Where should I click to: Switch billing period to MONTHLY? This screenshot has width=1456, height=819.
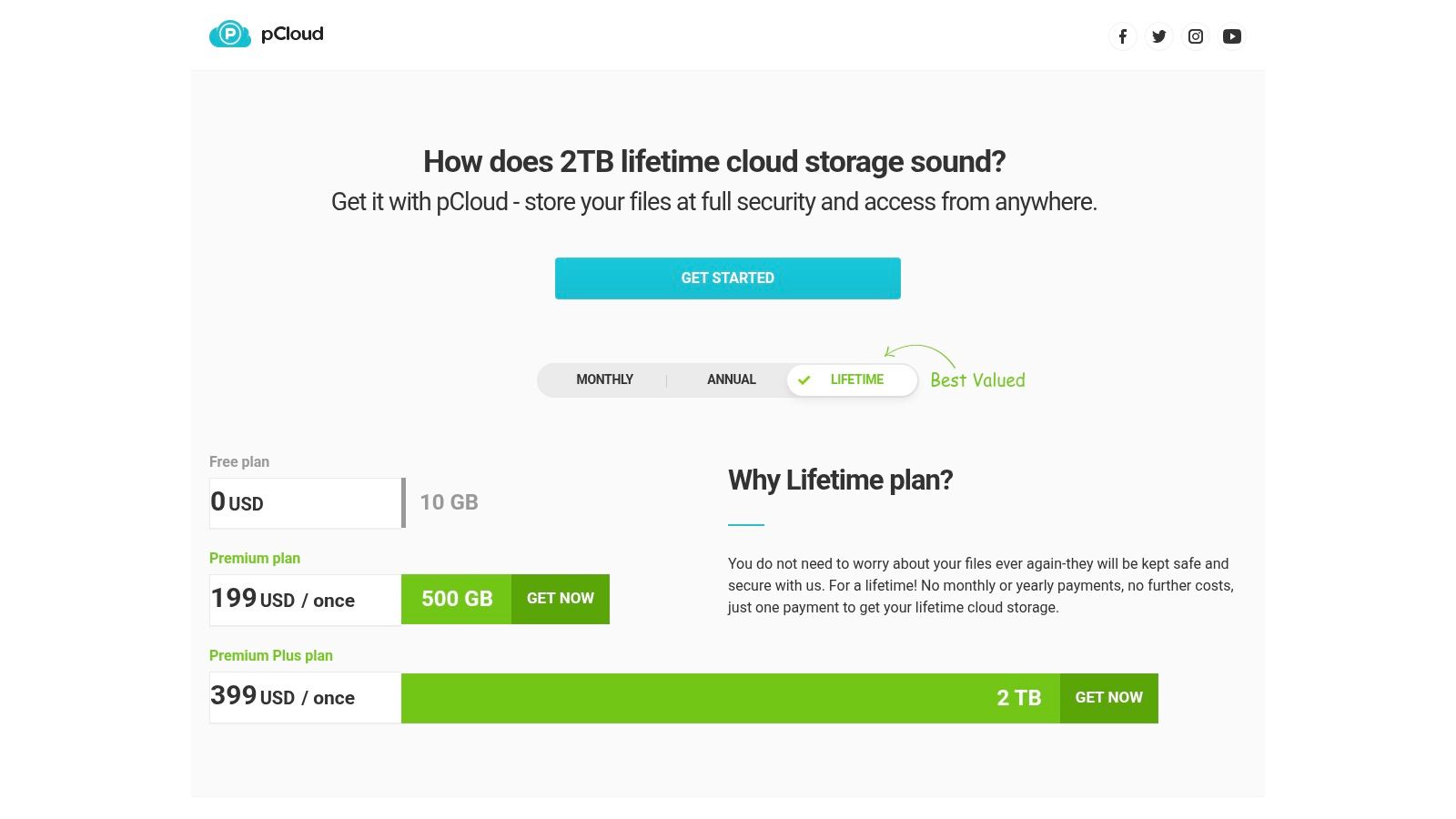(604, 379)
